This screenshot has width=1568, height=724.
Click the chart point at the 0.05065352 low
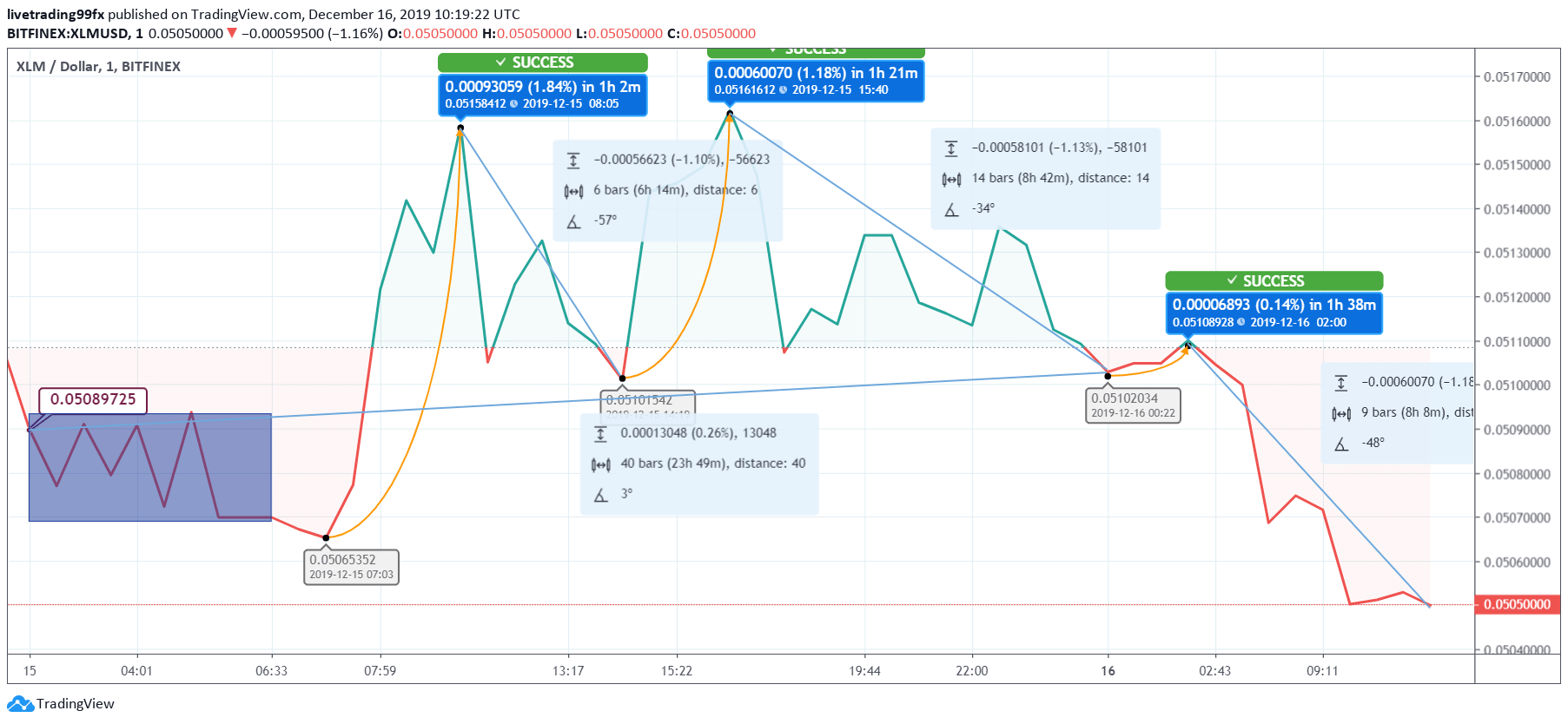point(326,538)
